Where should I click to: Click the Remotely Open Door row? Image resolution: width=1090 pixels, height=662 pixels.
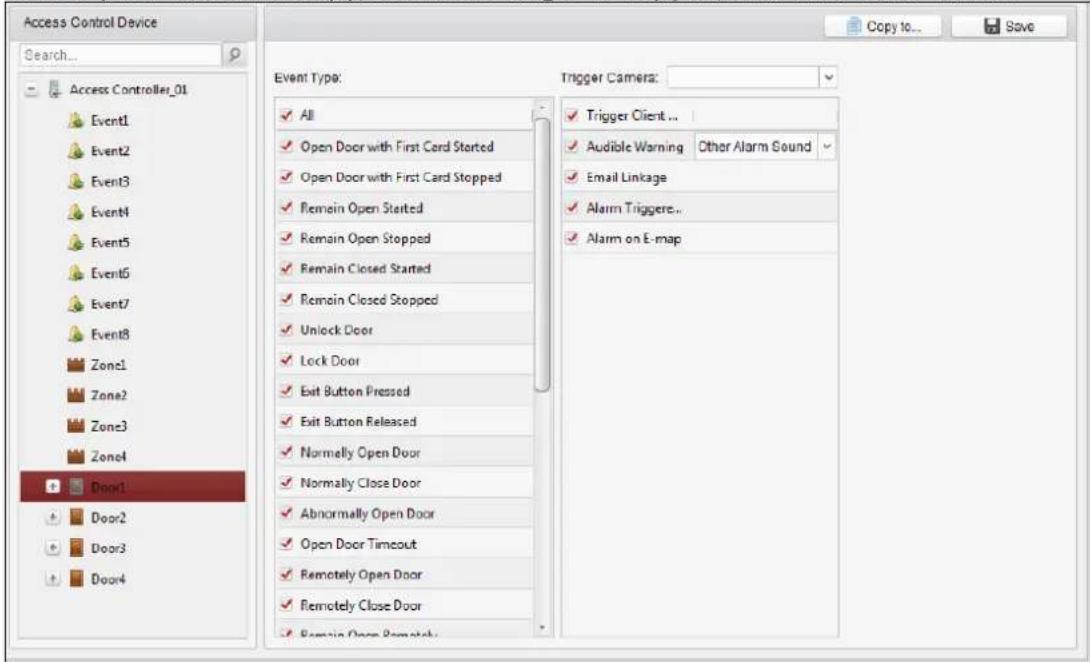(405, 574)
